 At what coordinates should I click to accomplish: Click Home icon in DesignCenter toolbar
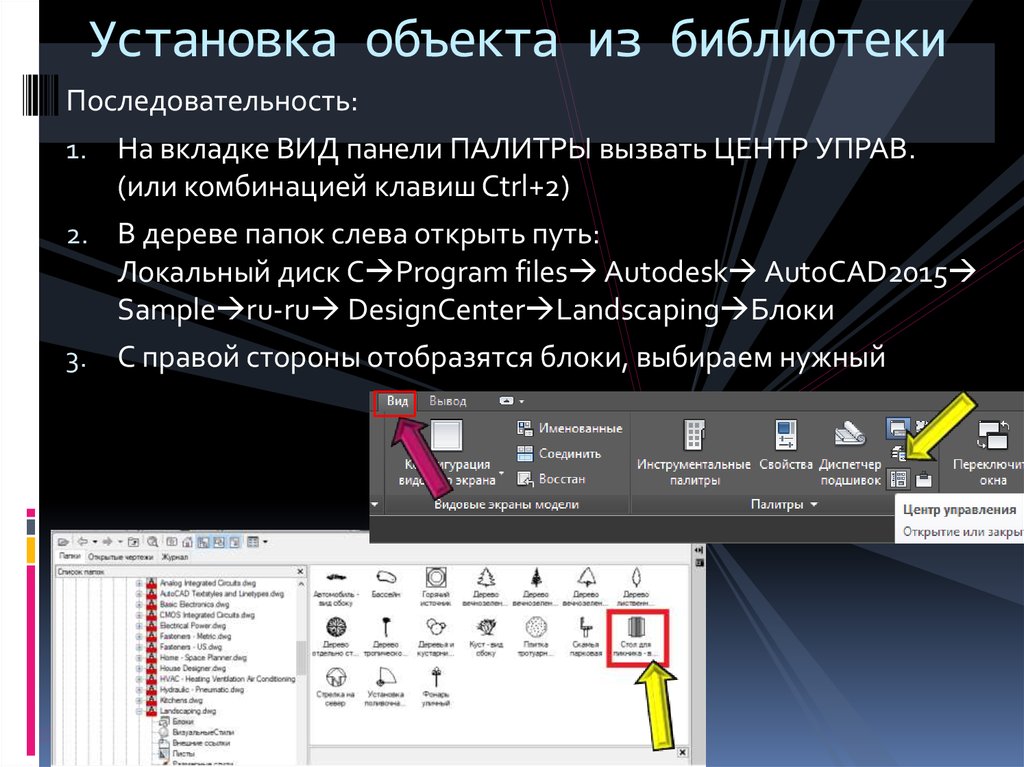coord(187,542)
